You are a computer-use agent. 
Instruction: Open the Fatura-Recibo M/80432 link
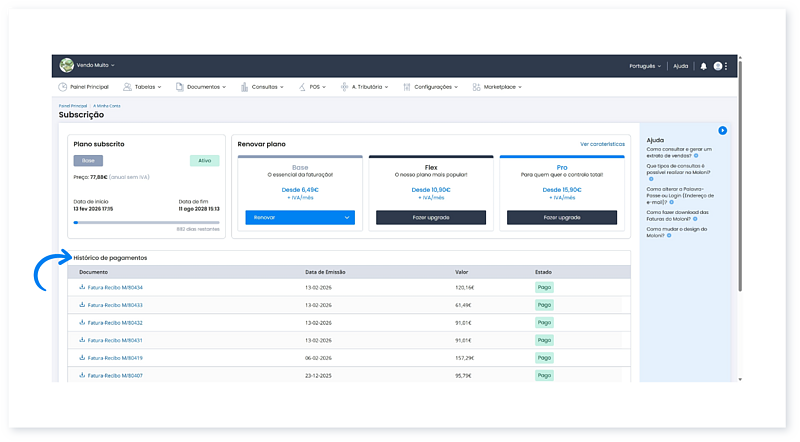pos(115,323)
